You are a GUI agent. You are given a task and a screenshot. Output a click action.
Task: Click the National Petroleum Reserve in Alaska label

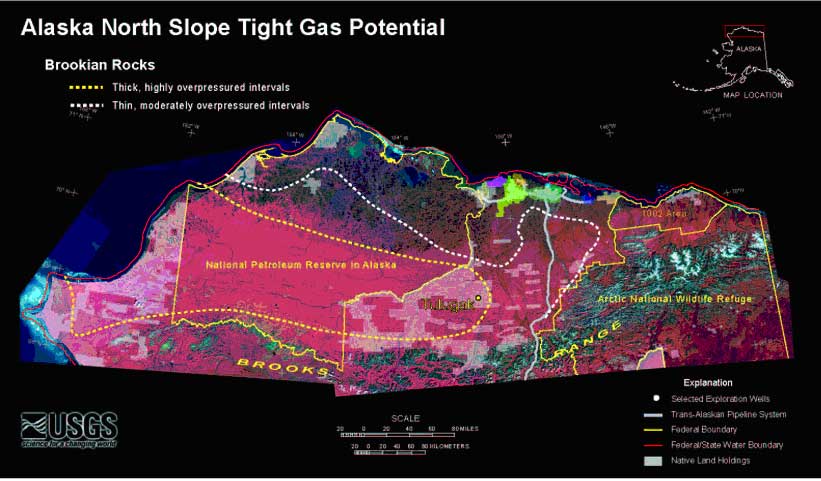coord(301,266)
